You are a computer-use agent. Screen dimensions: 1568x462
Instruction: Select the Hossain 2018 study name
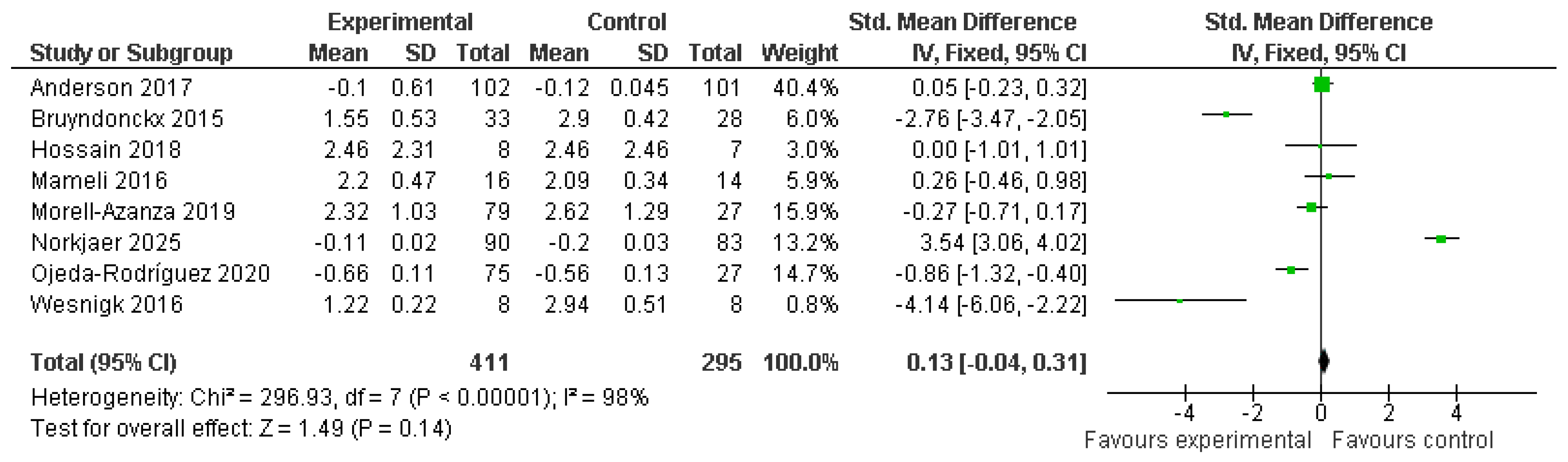[106, 150]
